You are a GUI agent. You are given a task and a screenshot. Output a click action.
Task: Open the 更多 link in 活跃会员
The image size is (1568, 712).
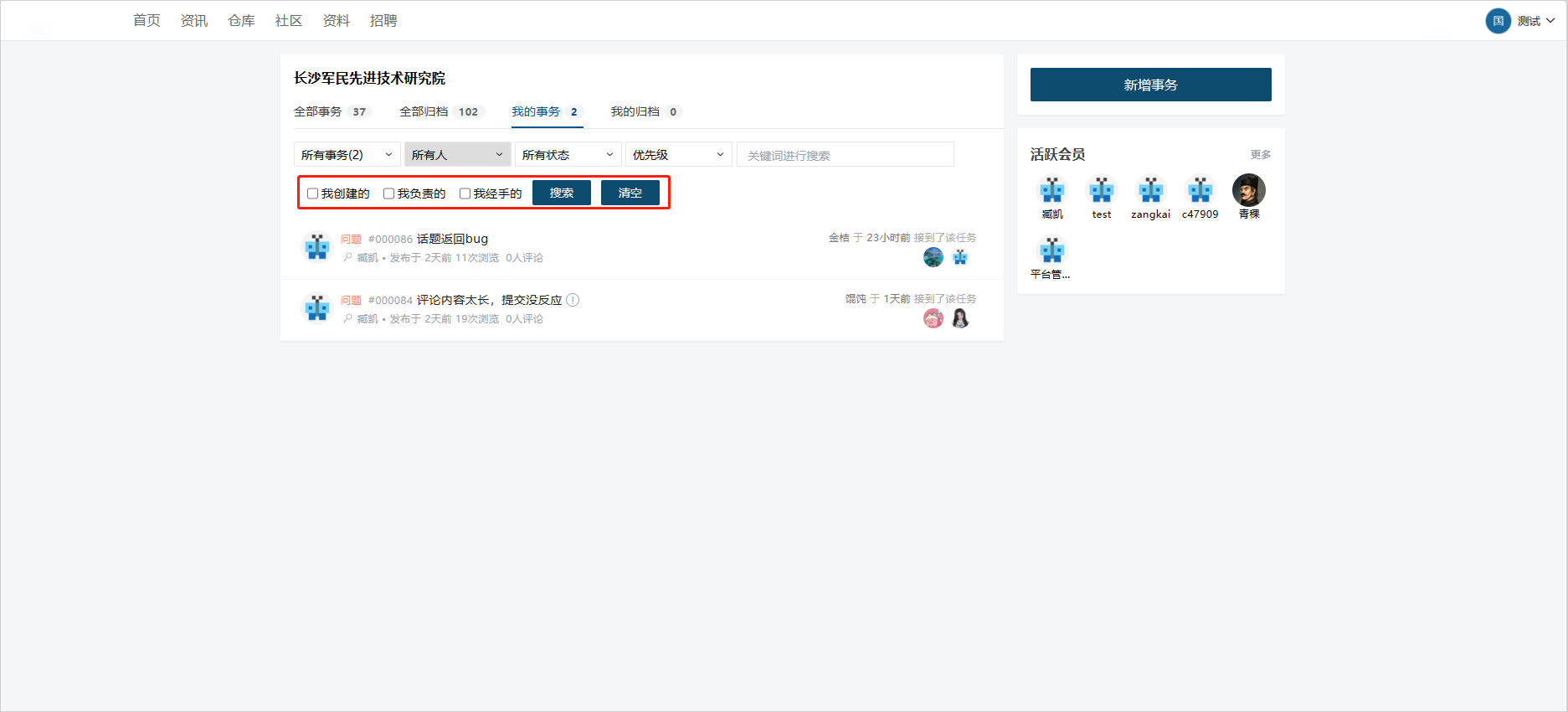pyautogui.click(x=1260, y=154)
